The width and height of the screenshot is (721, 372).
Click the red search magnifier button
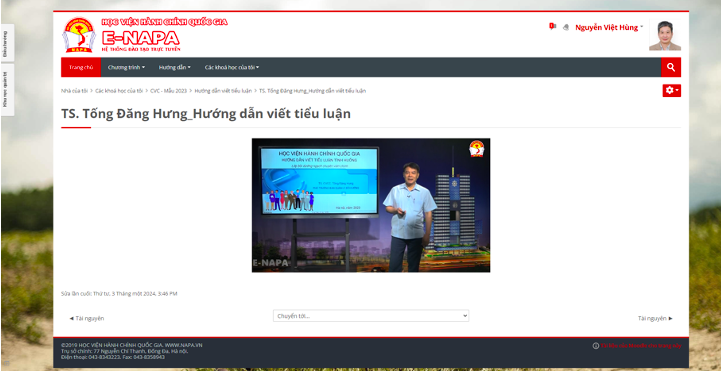point(671,67)
